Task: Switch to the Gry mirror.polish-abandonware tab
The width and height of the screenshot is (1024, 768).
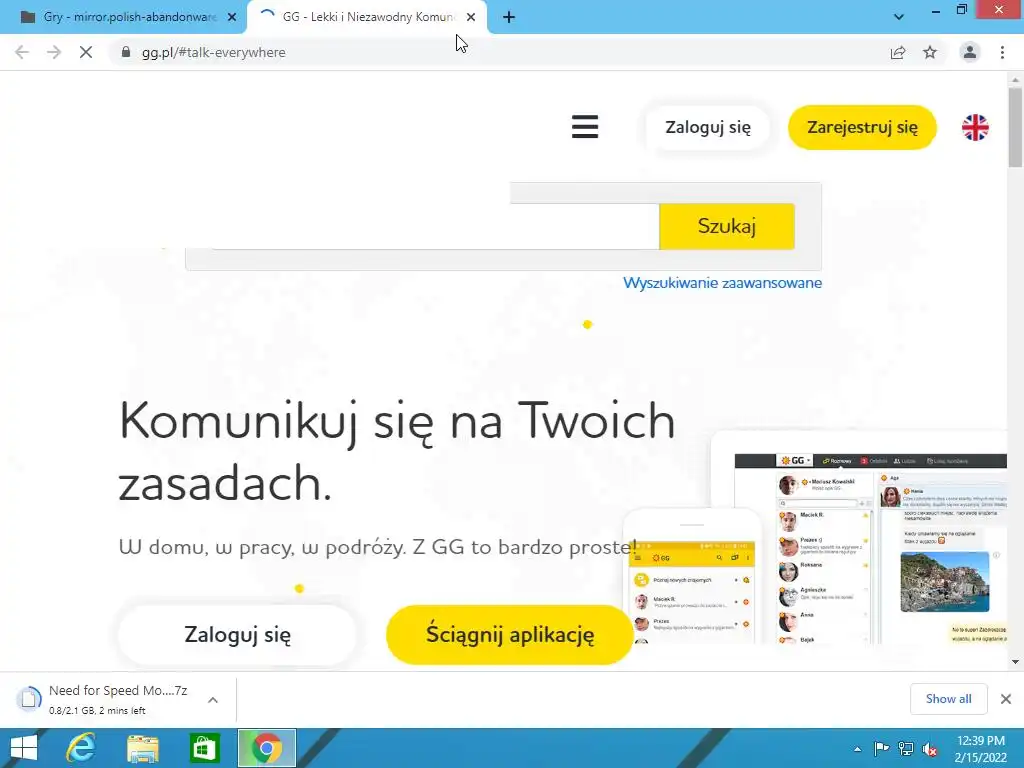Action: point(122,17)
